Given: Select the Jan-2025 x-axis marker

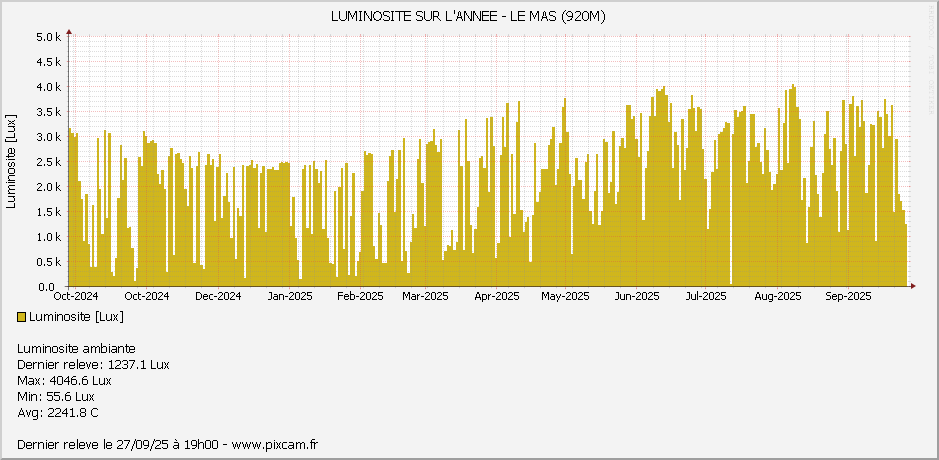Looking at the screenshot, I should pos(289,296).
